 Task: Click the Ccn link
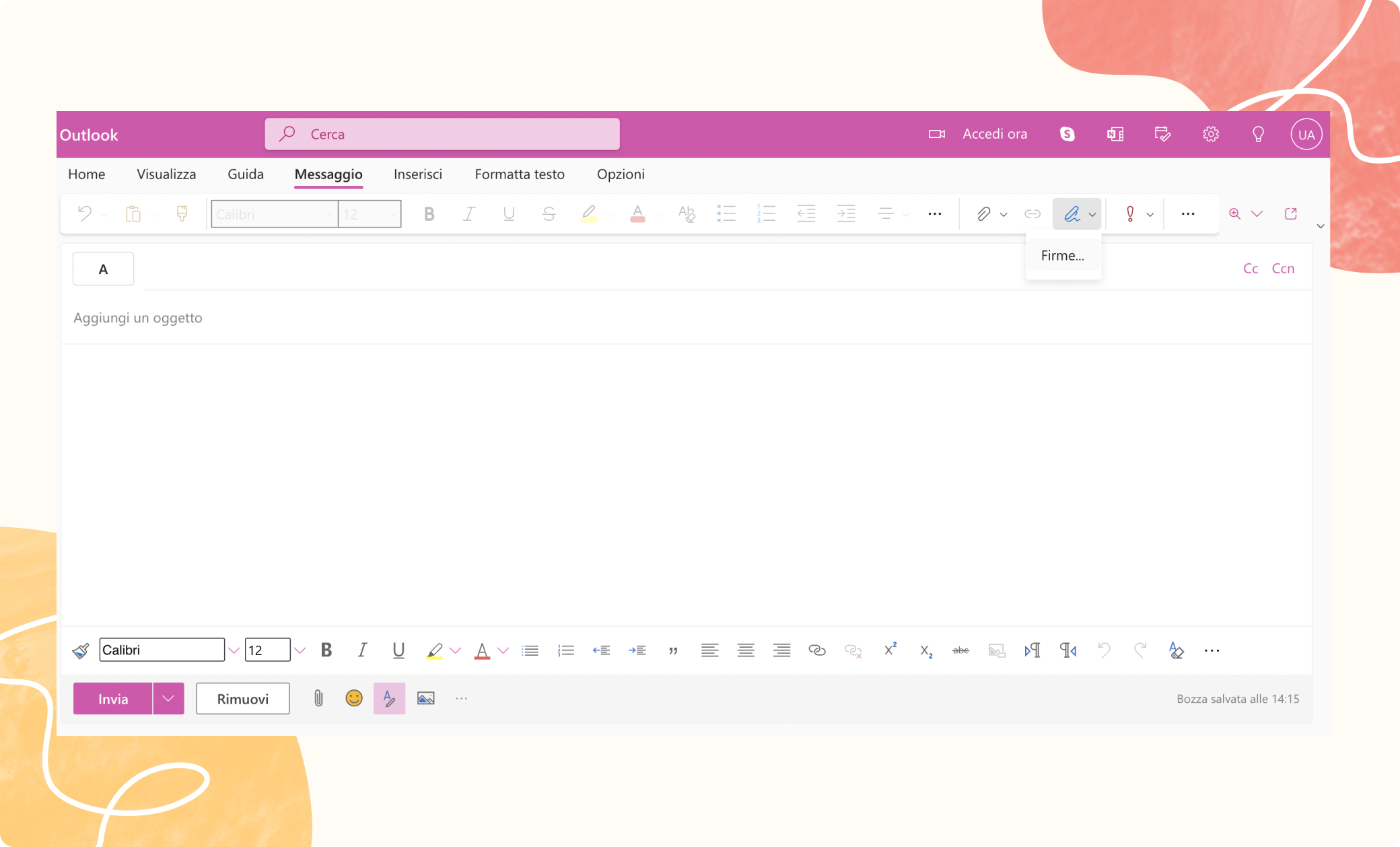coord(1282,269)
